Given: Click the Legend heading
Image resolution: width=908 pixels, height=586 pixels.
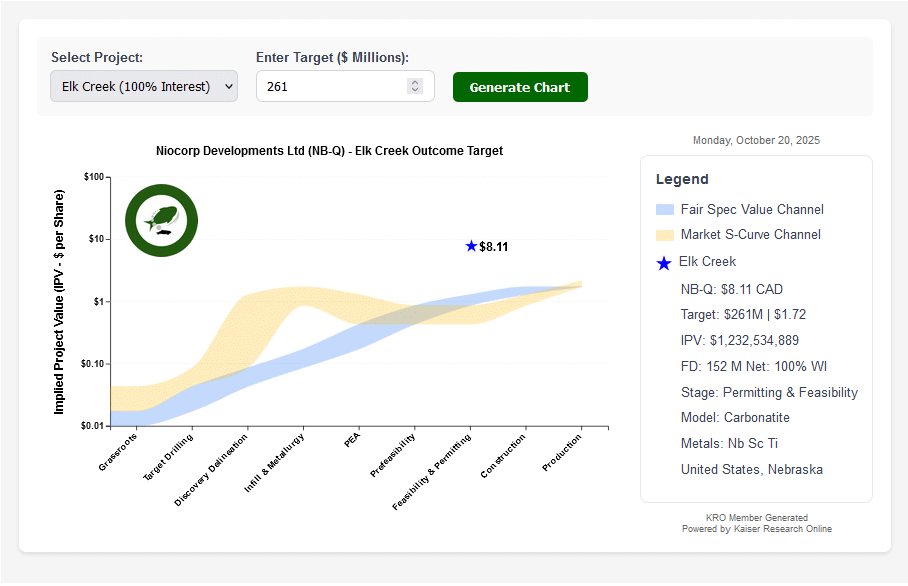Looking at the screenshot, I should pos(682,180).
